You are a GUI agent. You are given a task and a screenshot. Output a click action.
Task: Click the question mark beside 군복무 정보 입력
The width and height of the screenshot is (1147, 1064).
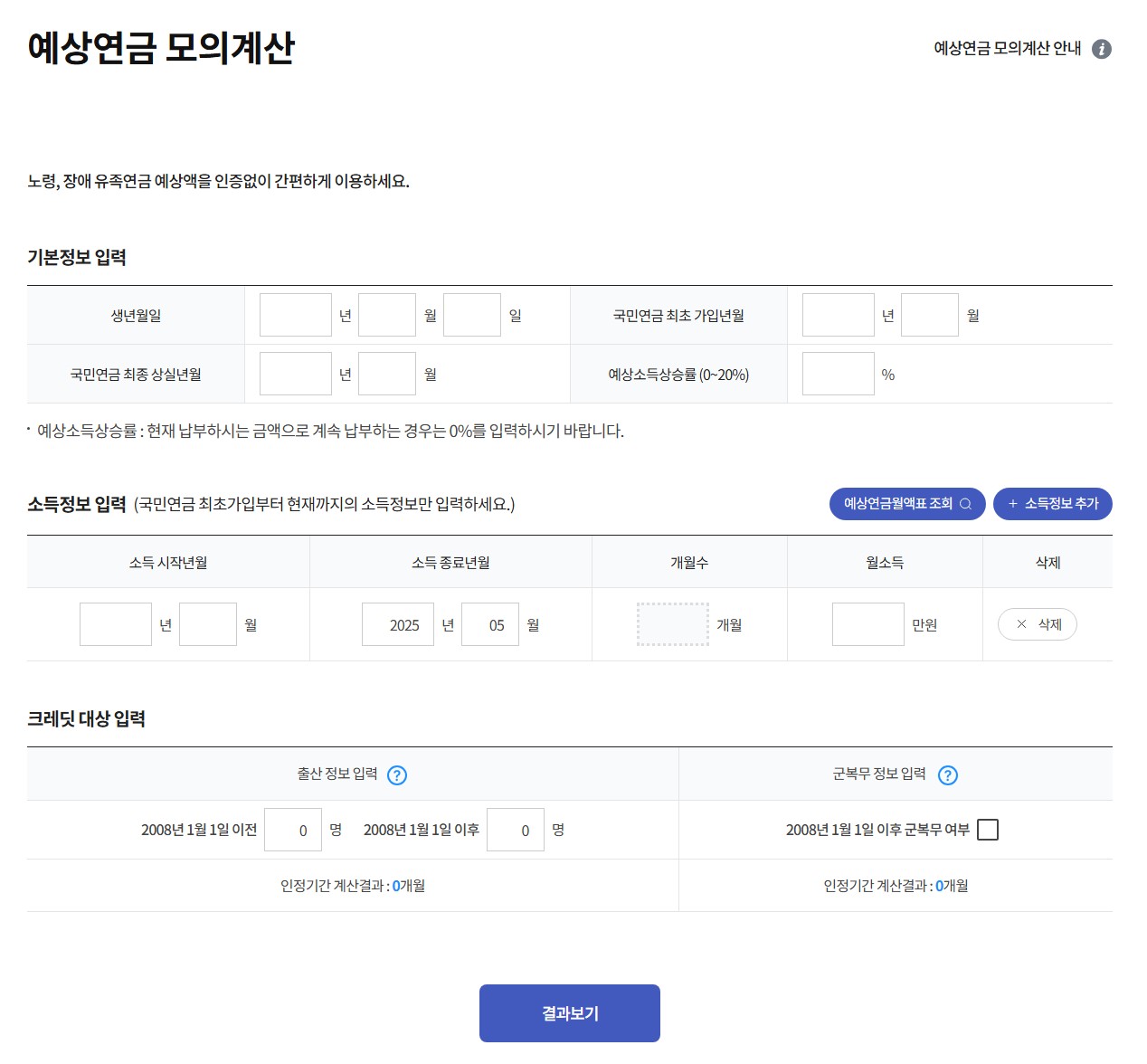(x=947, y=774)
